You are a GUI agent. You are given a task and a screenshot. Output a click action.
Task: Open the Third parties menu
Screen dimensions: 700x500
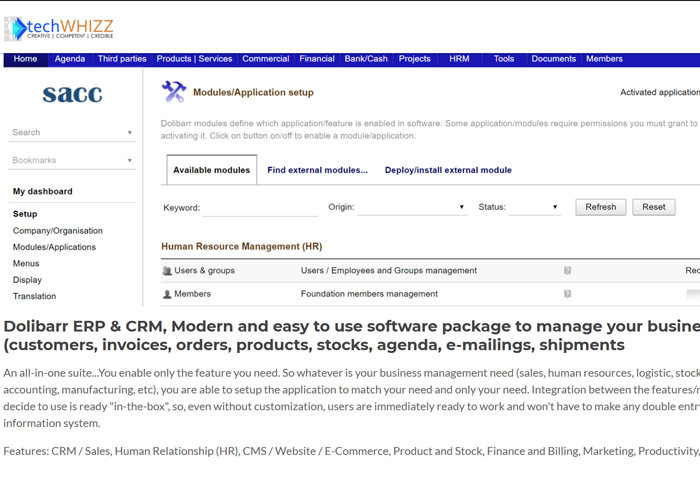(x=122, y=59)
